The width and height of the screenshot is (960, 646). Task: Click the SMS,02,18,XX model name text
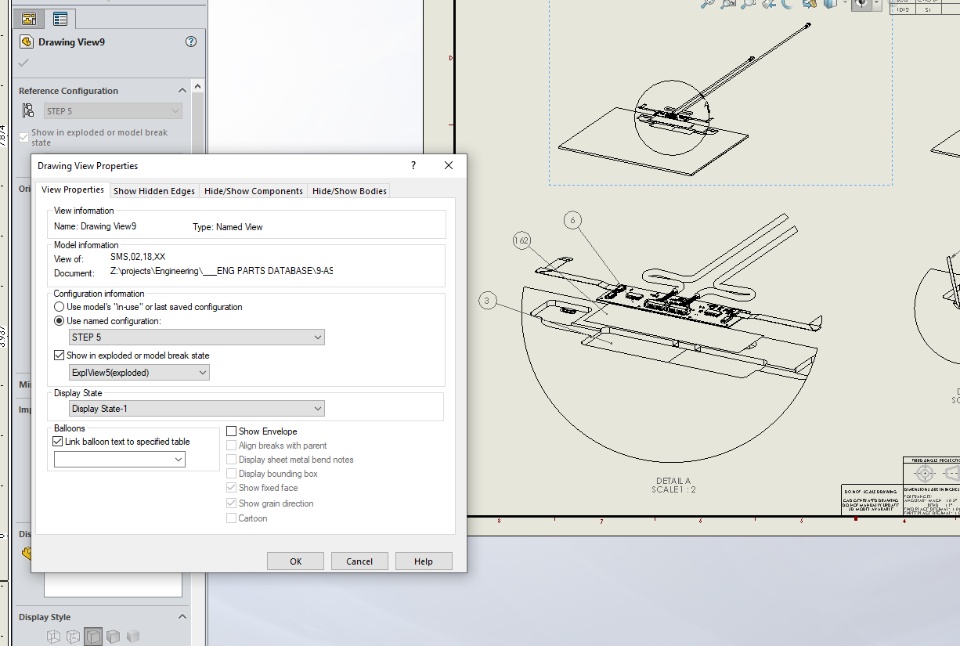138,257
